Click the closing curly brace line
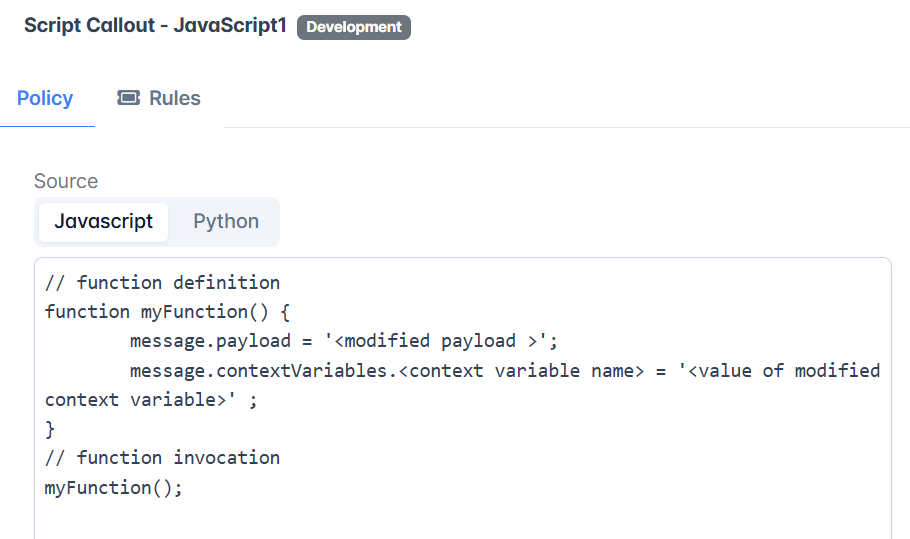 tap(50, 429)
